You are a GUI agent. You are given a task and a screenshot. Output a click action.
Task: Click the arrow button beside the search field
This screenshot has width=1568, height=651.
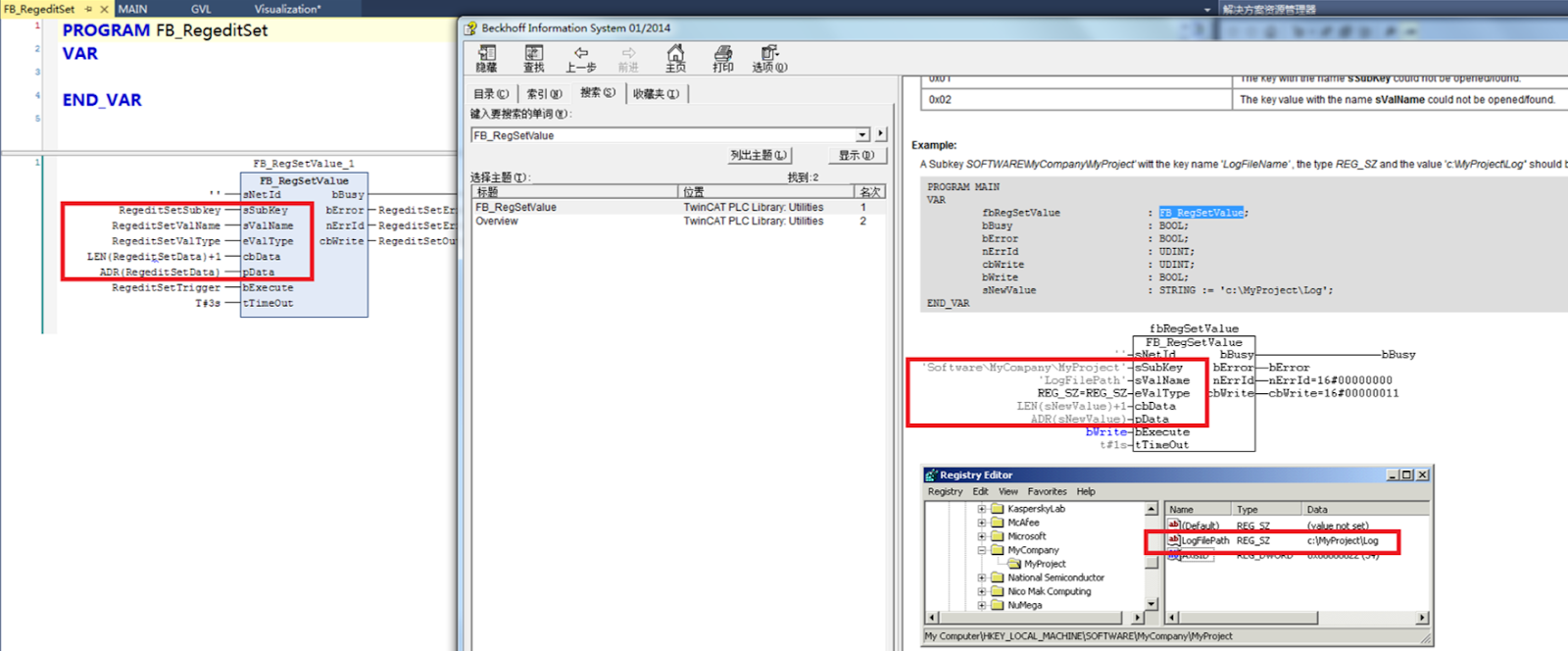coord(881,134)
